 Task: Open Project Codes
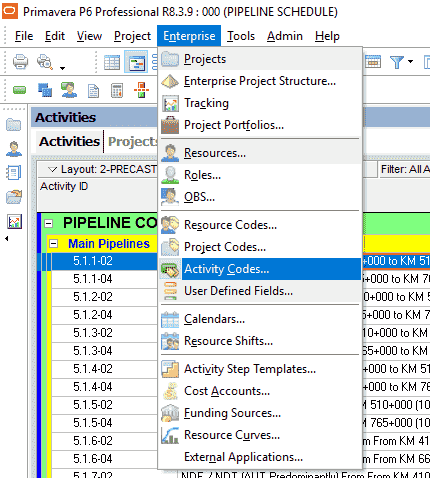tap(260, 247)
